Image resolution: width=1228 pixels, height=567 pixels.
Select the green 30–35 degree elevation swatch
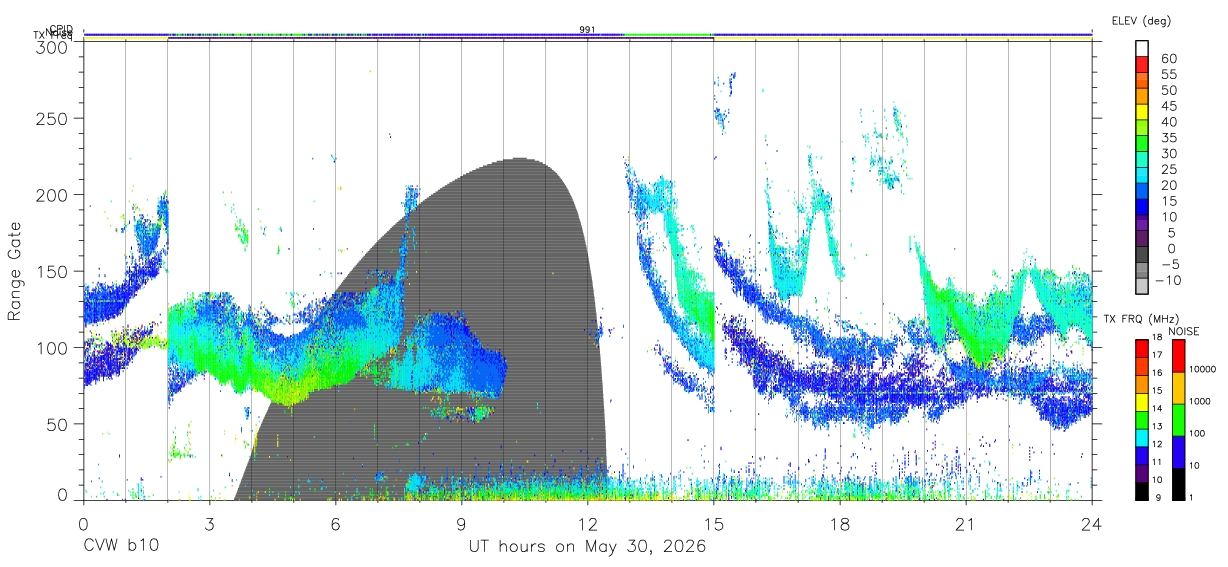coord(1142,145)
